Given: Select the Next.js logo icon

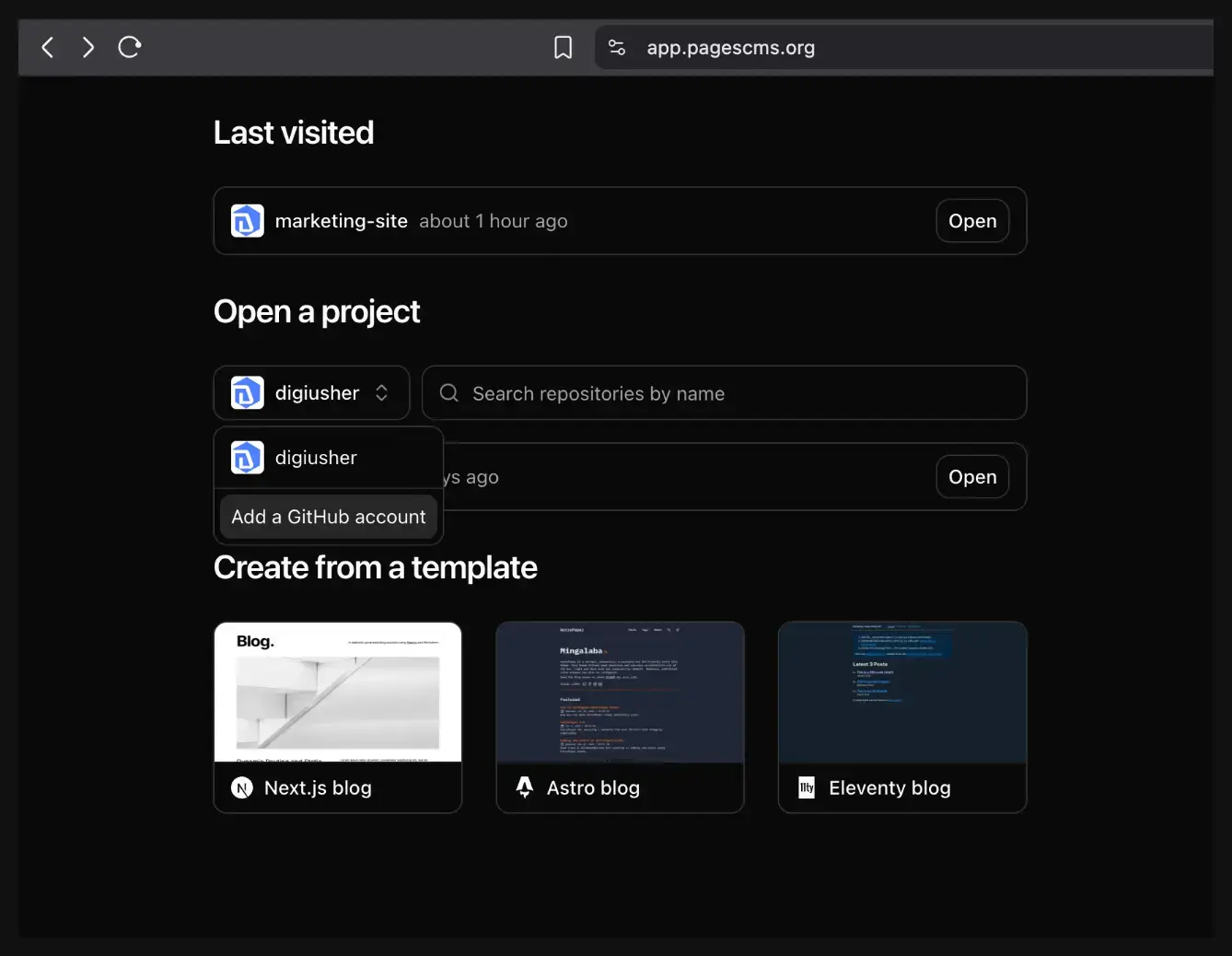Looking at the screenshot, I should [241, 787].
